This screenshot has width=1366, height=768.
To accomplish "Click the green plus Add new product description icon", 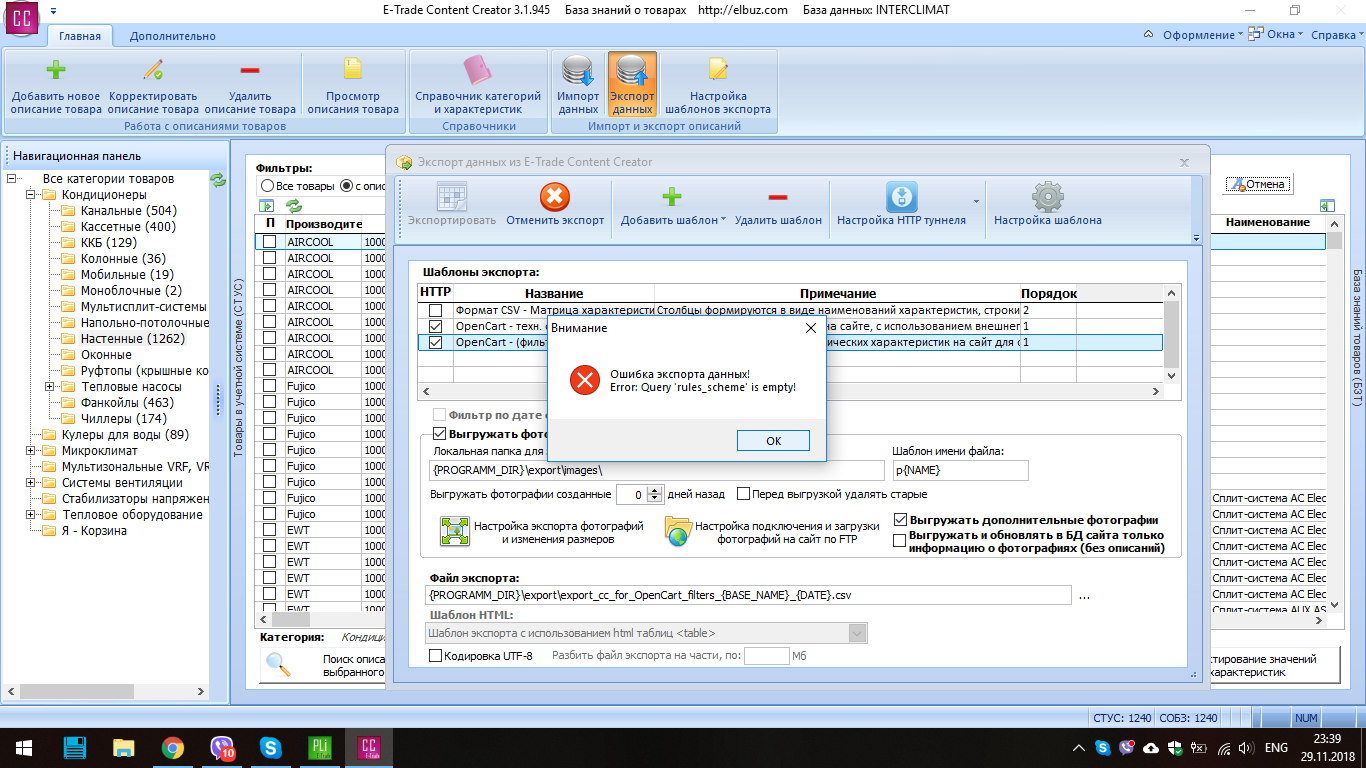I will coord(56,71).
